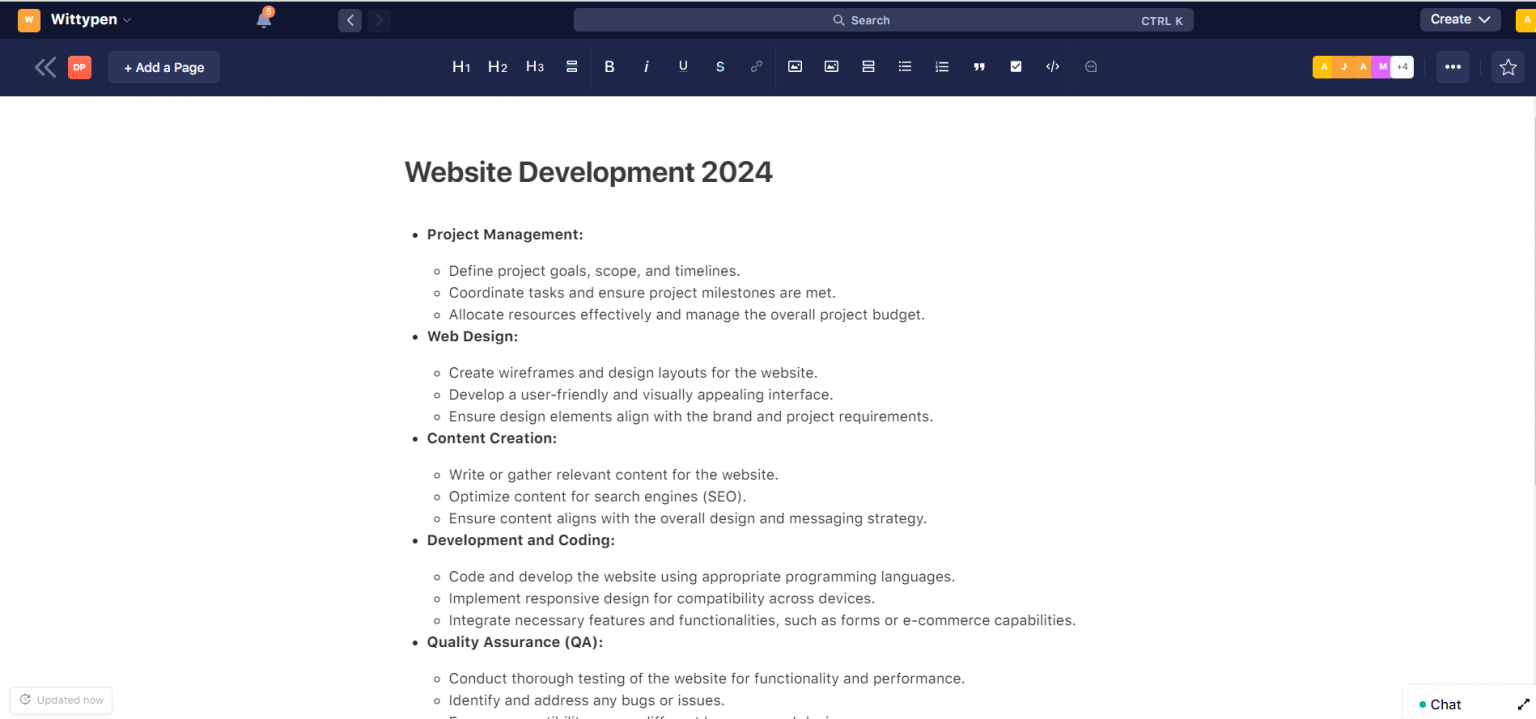
Task: Open the three-dots more options menu
Action: [1453, 67]
